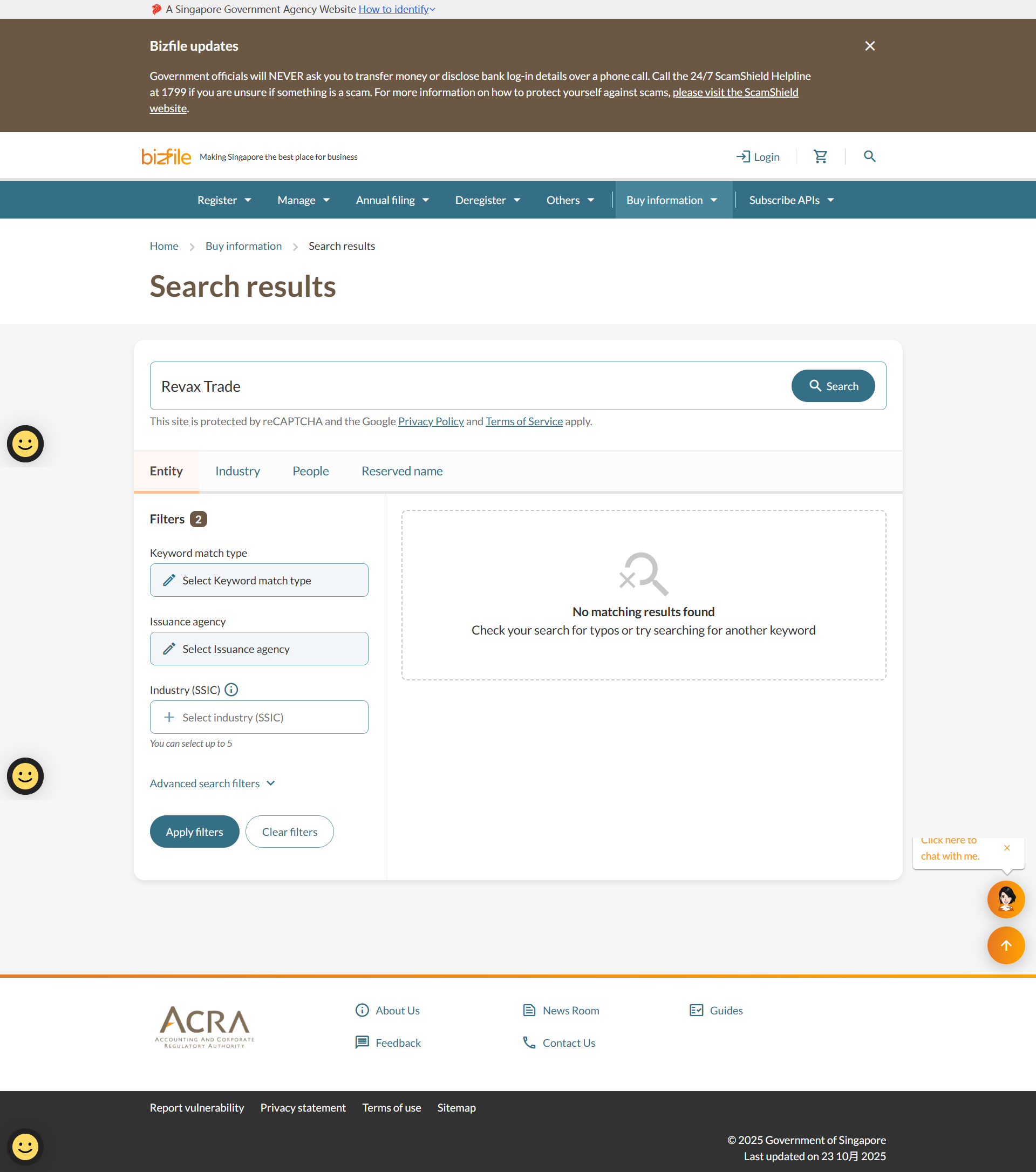
Task: Expand How to identify dropdown
Action: (x=397, y=9)
